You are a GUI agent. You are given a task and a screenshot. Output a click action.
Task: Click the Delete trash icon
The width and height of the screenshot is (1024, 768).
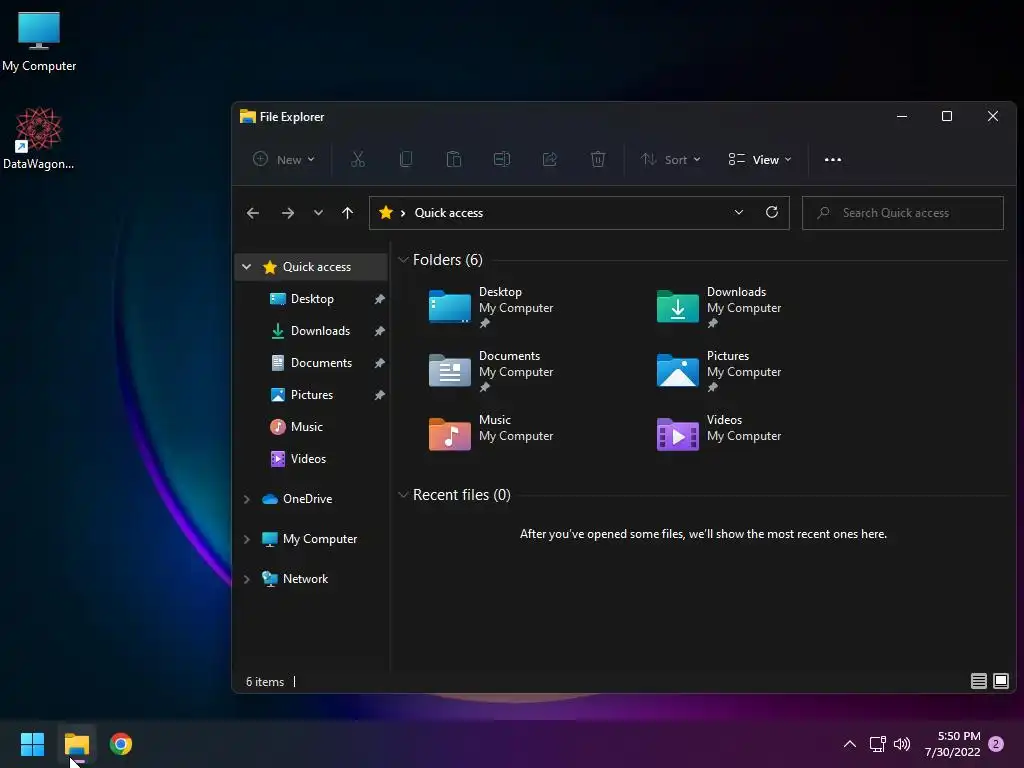(x=598, y=159)
